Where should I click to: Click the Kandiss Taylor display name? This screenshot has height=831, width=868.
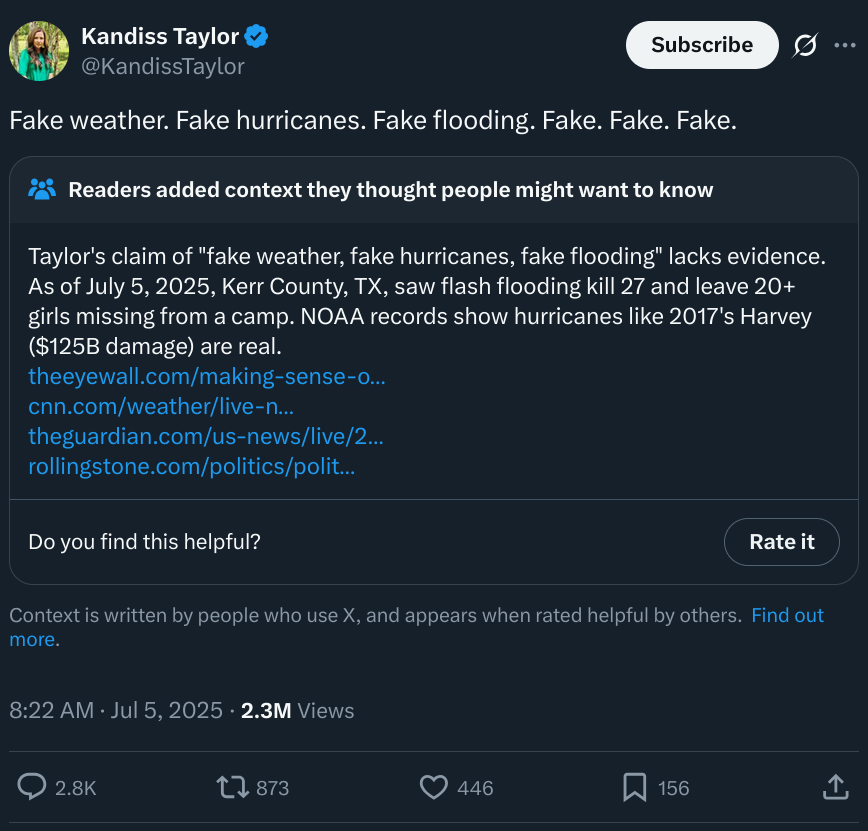(x=159, y=37)
